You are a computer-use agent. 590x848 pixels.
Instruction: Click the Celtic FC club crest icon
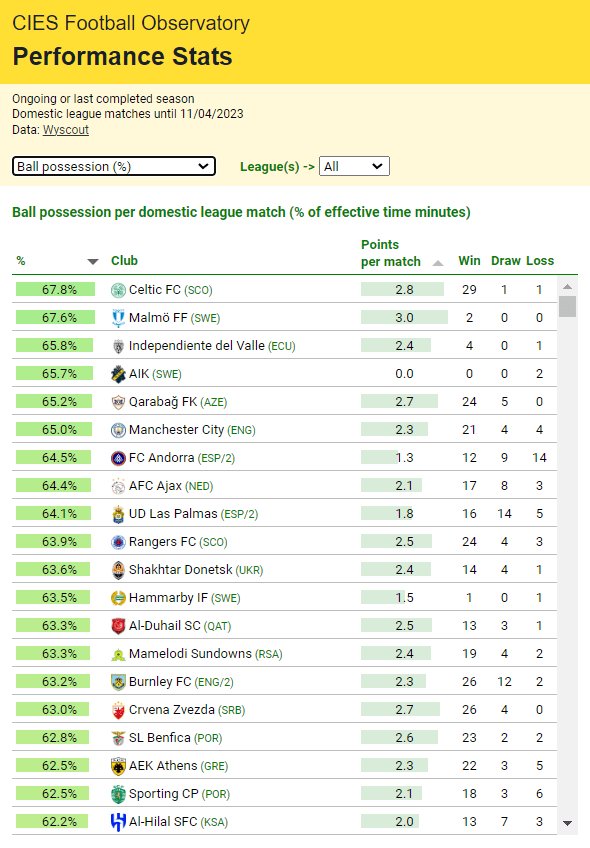[x=118, y=290]
